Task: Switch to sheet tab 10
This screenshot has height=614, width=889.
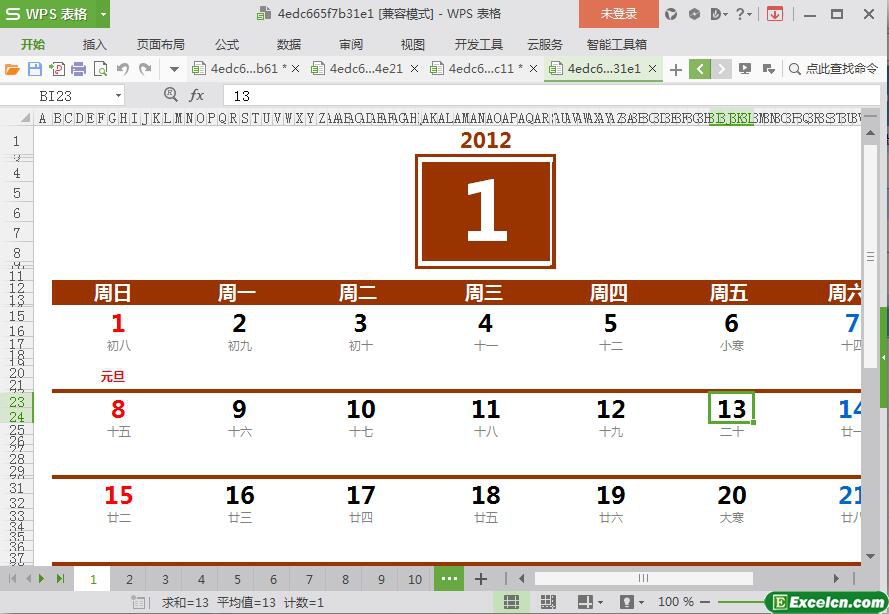Action: coord(415,579)
